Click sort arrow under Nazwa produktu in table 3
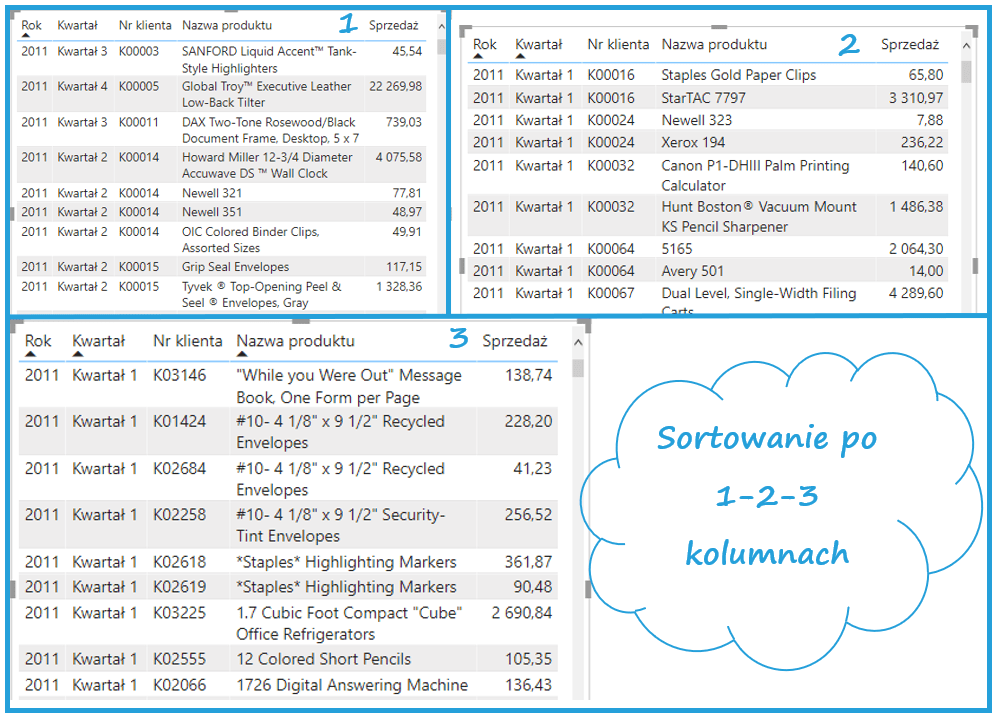Image resolution: width=998 pixels, height=719 pixels. pos(242,354)
